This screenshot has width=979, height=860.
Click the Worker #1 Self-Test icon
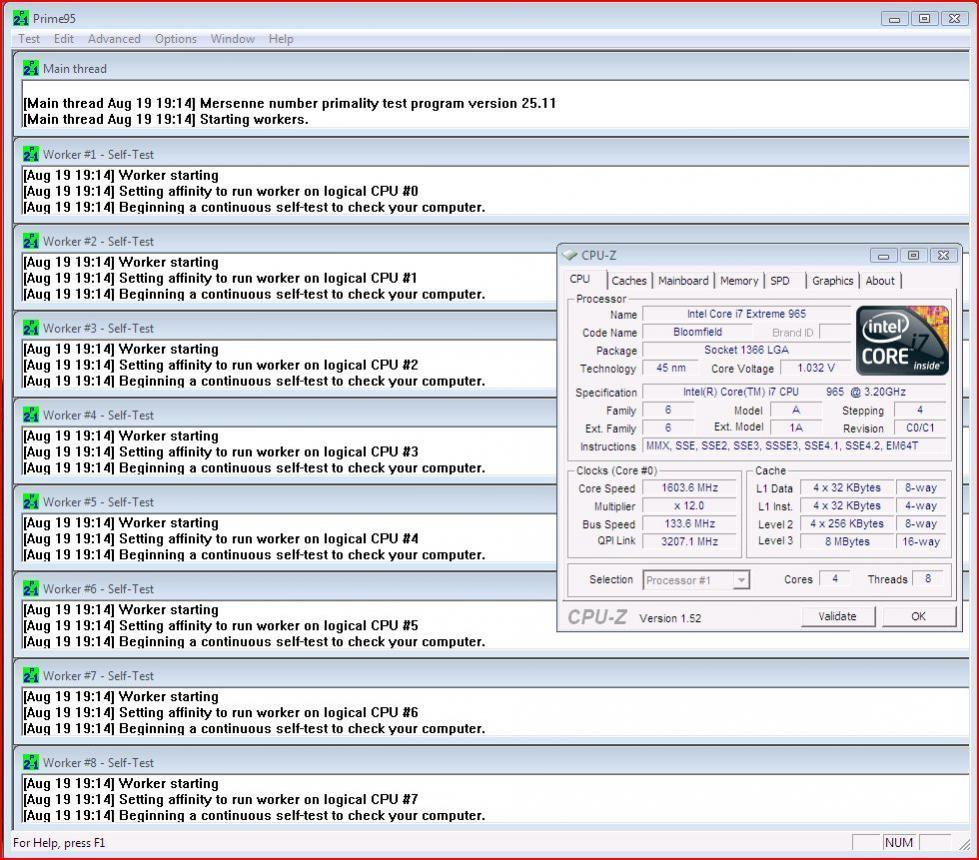31,154
